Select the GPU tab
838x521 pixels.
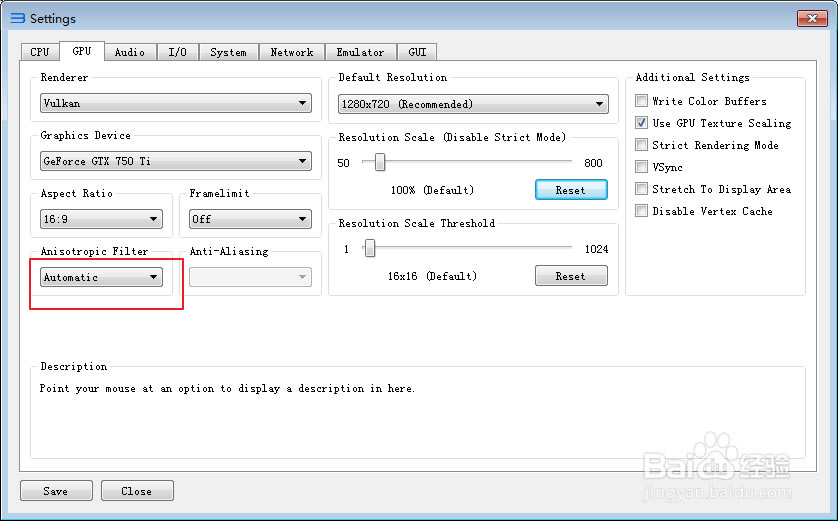click(82, 51)
